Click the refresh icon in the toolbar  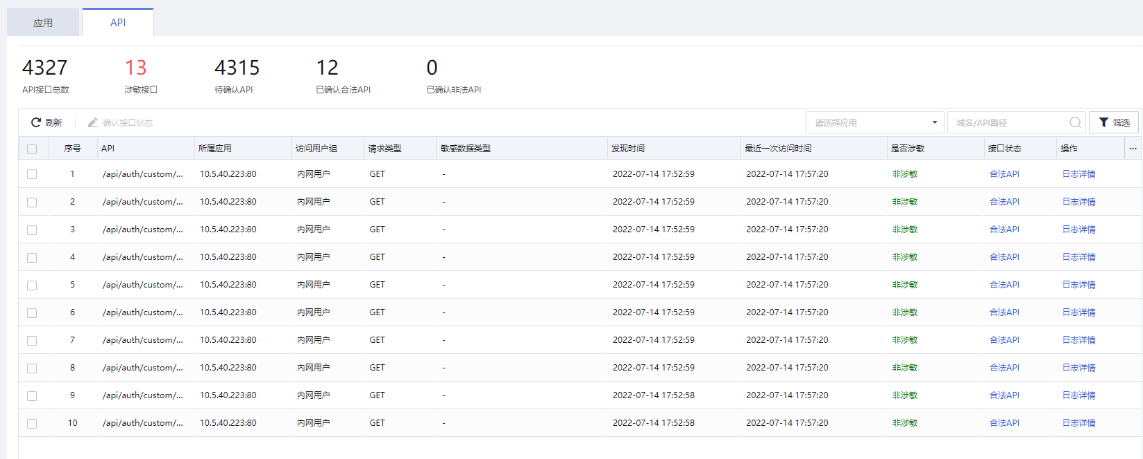point(35,122)
